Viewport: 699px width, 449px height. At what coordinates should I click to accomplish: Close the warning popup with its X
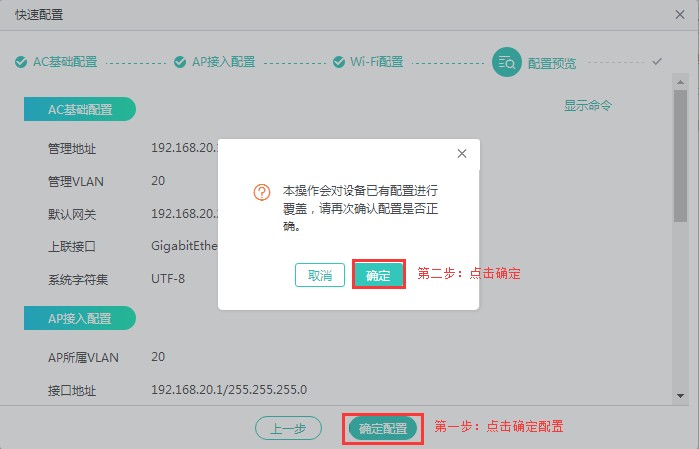coord(461,154)
